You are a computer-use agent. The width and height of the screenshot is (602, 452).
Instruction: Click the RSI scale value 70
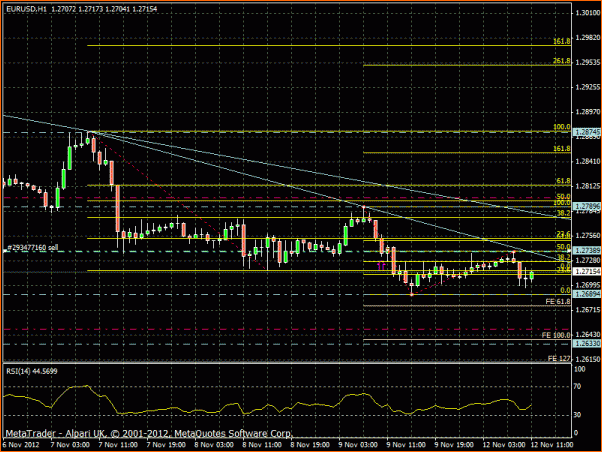pos(577,386)
